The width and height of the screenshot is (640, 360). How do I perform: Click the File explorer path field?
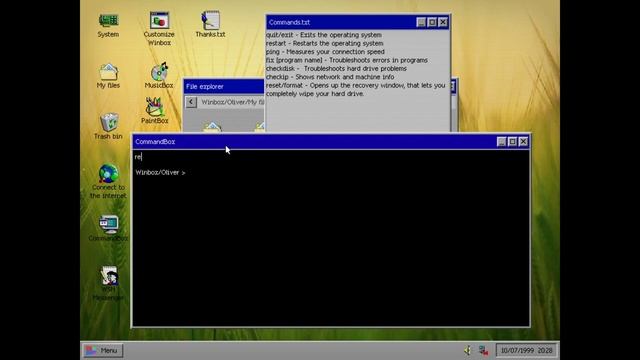point(232,102)
